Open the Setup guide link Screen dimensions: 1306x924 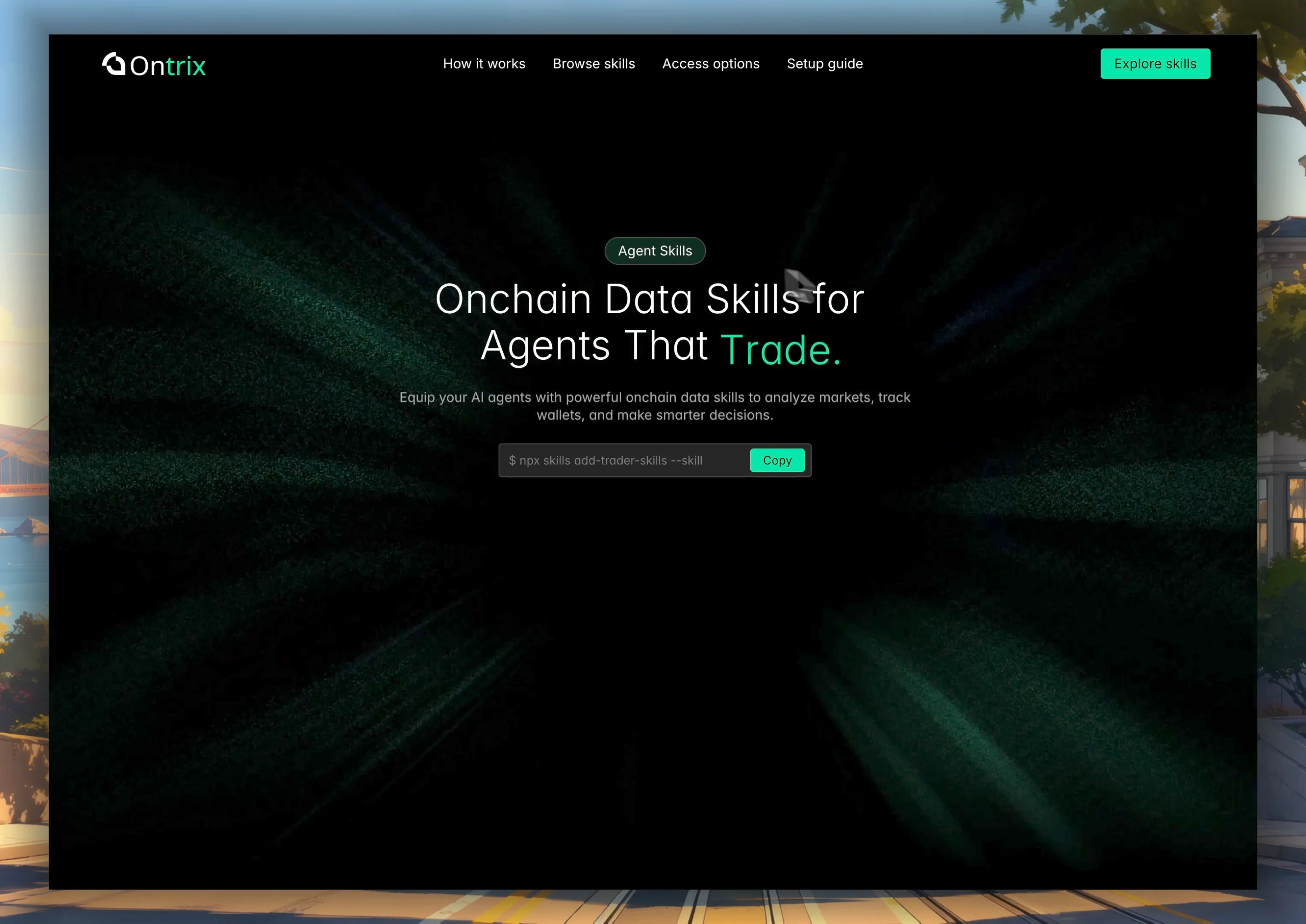point(825,64)
